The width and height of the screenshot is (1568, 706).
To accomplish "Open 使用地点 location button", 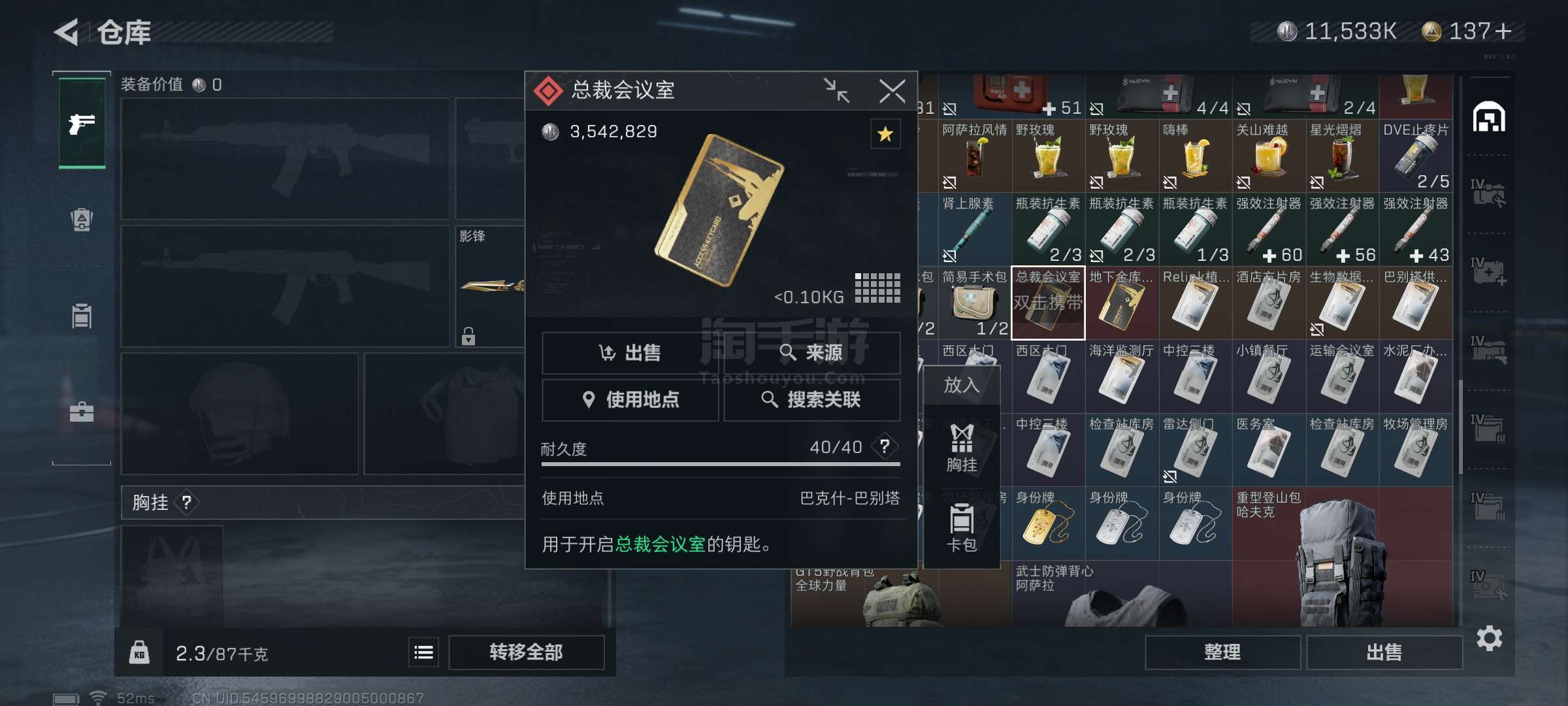I will point(630,399).
